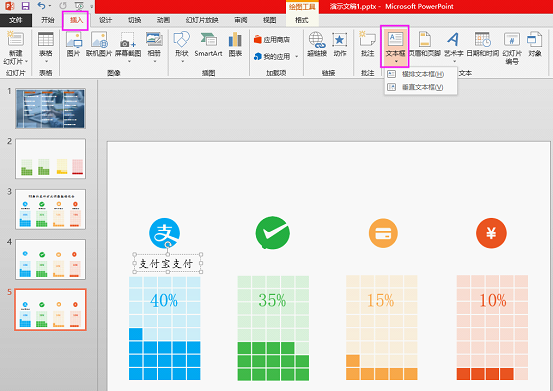
Task: Switch to the Transitions tab
Action: pos(134,20)
